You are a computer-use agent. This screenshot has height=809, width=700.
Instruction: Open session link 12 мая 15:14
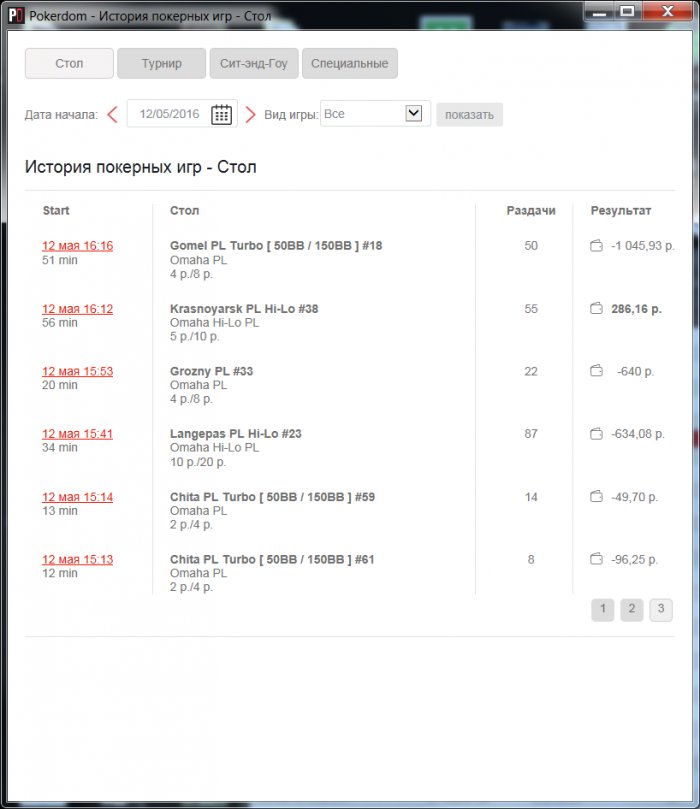coord(77,497)
